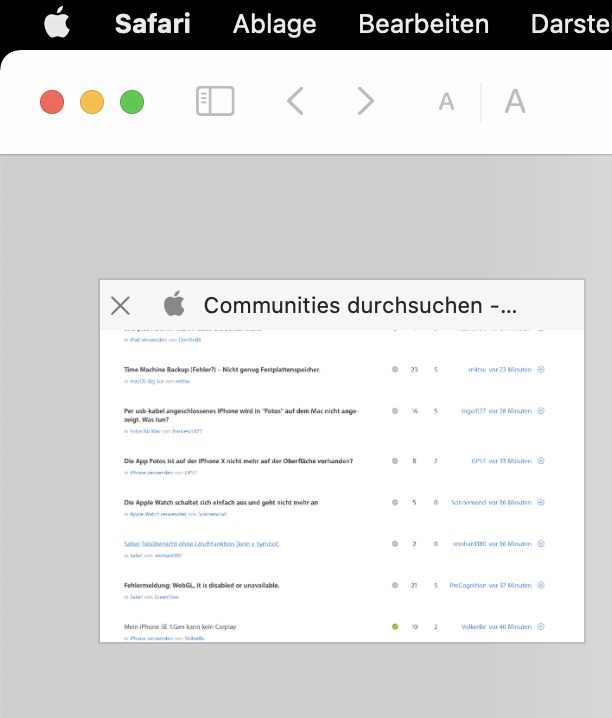Click plus icon in 'Die App Fotos' row
The width and height of the screenshot is (612, 718).
(541, 461)
